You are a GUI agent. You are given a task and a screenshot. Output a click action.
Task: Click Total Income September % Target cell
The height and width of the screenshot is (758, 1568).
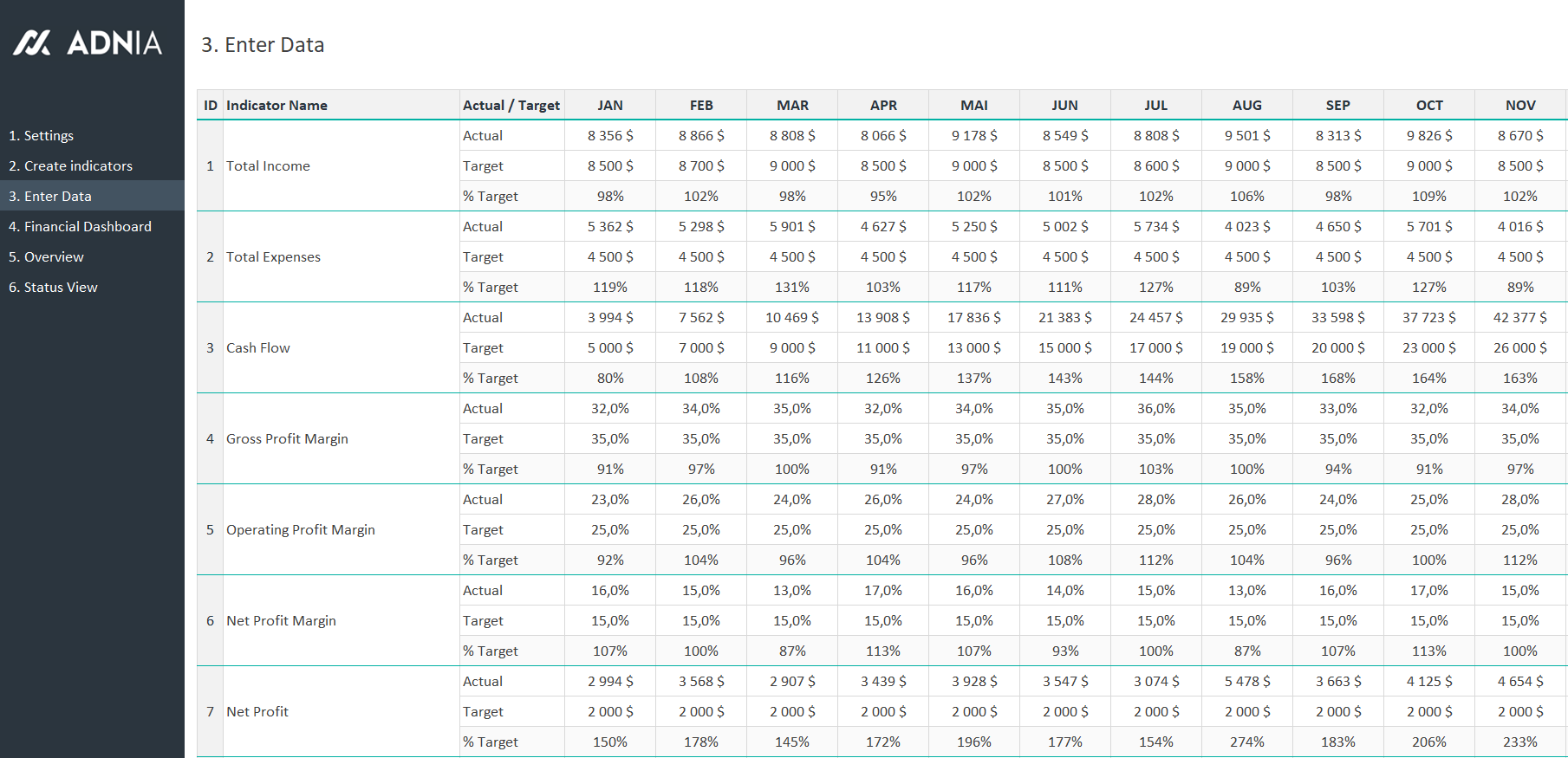pos(1338,197)
